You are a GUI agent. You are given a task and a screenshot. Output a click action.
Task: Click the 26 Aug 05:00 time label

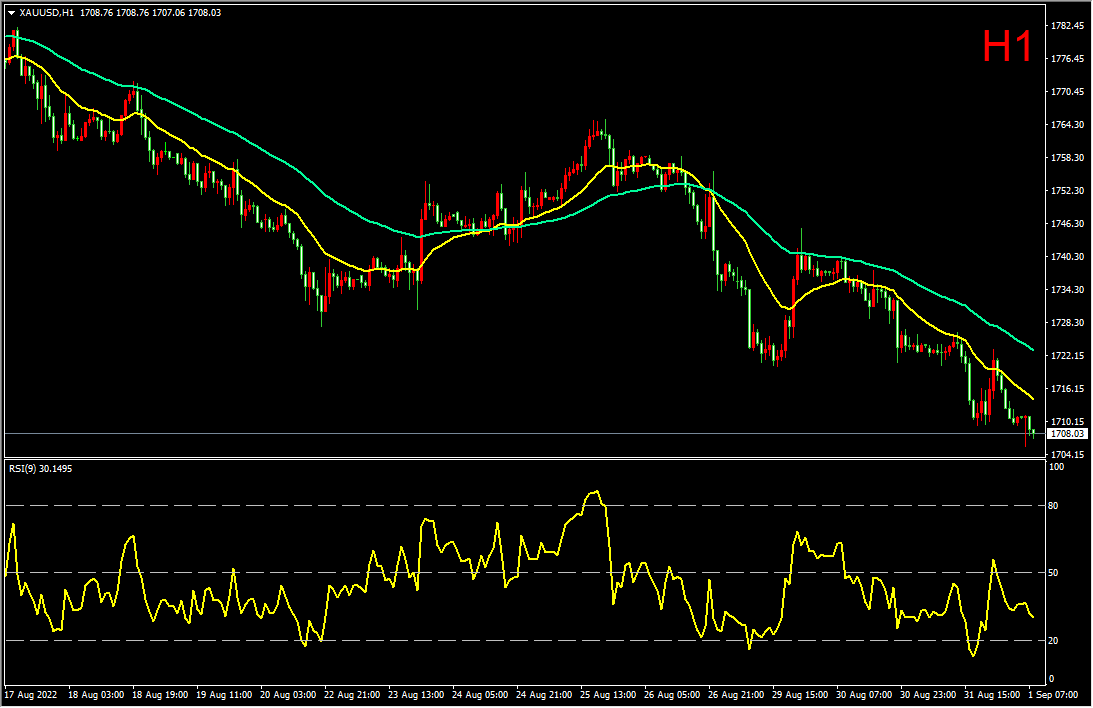(x=672, y=695)
